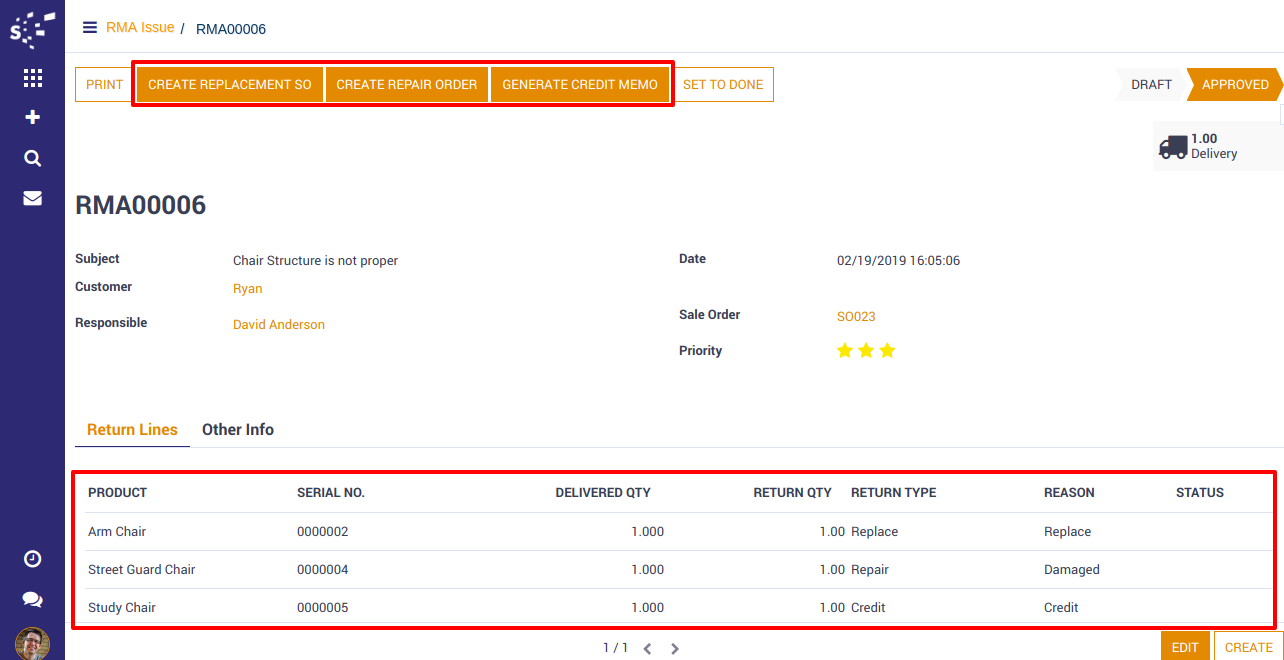Viewport: 1284px width, 660px height.
Task: Open the search magnifier icon
Action: (x=32, y=158)
